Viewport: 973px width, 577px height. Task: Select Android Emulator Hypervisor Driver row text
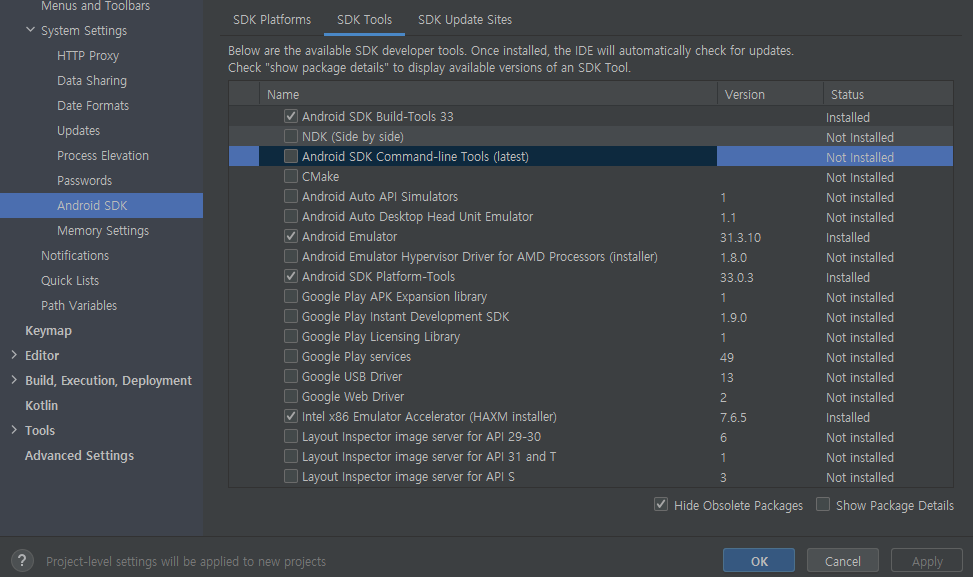480,256
